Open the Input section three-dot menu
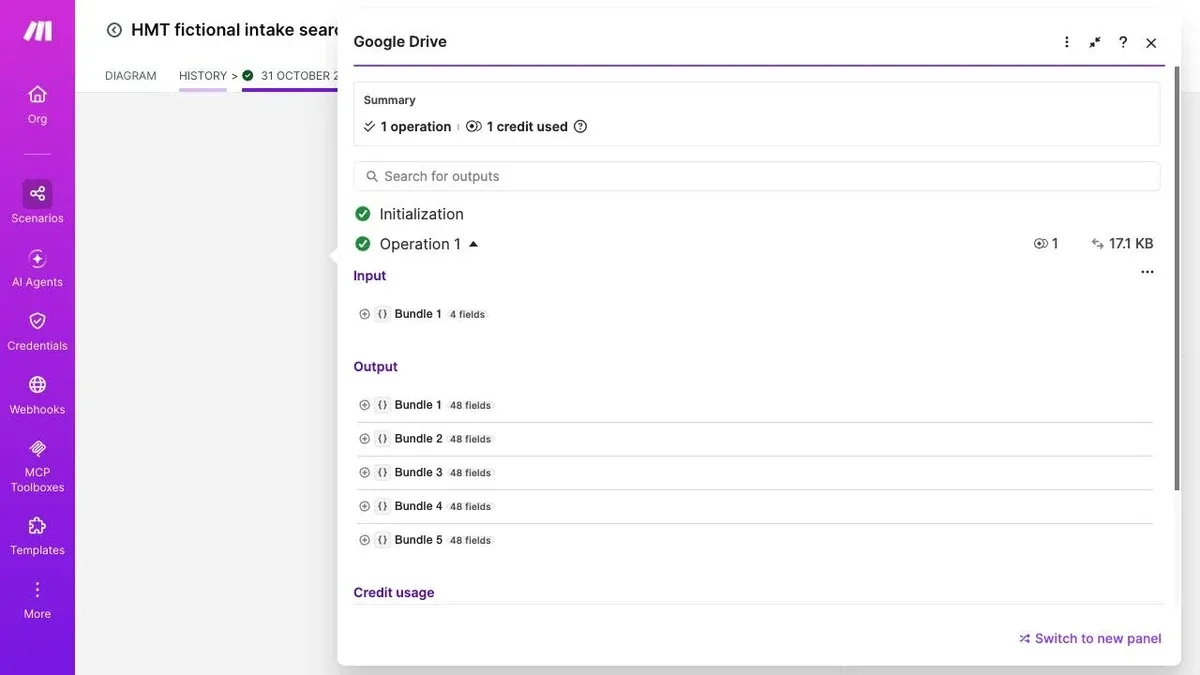 click(x=1147, y=272)
